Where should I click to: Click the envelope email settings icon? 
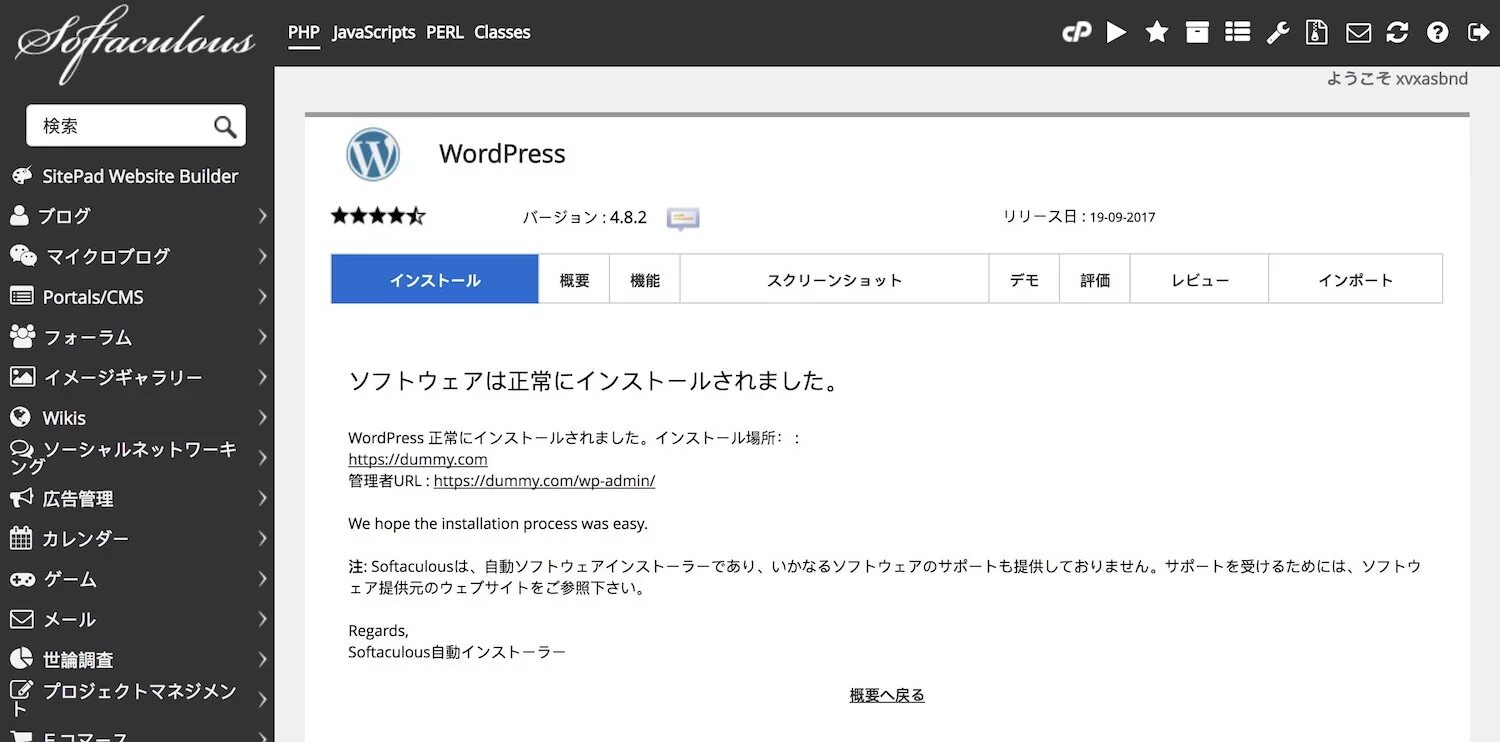point(1358,33)
